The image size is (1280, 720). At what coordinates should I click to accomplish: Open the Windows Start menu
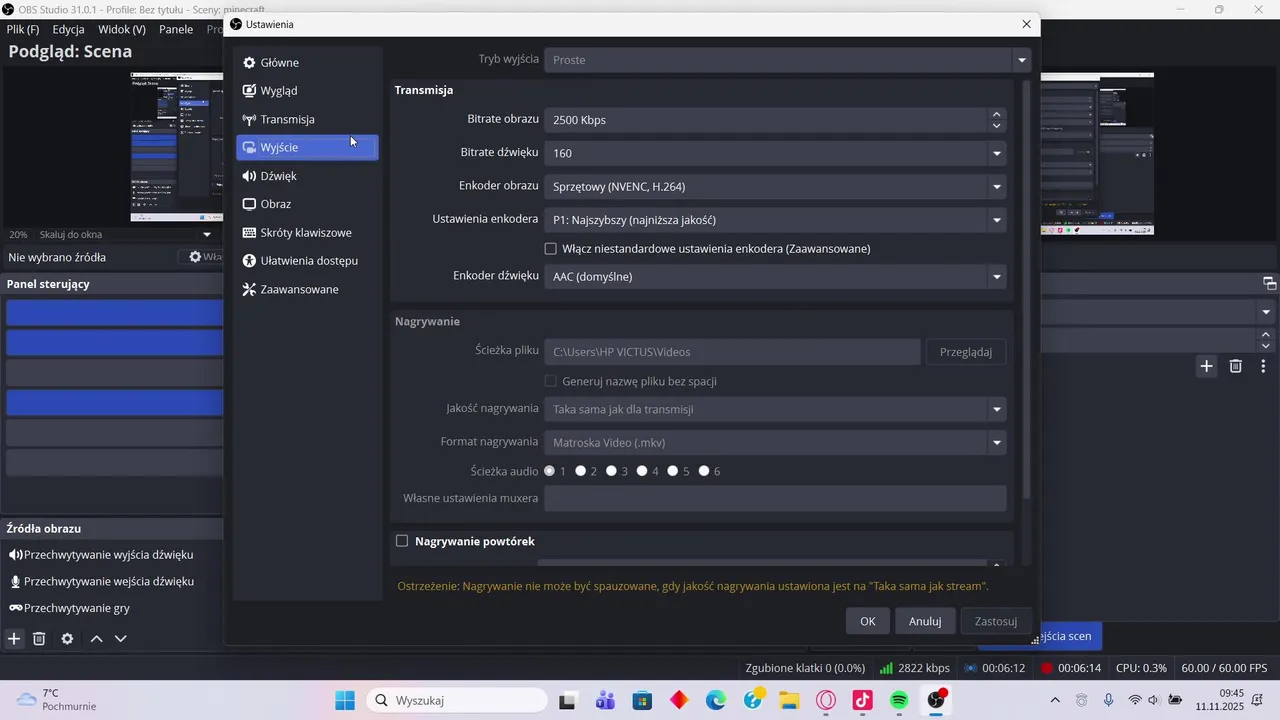pos(345,700)
